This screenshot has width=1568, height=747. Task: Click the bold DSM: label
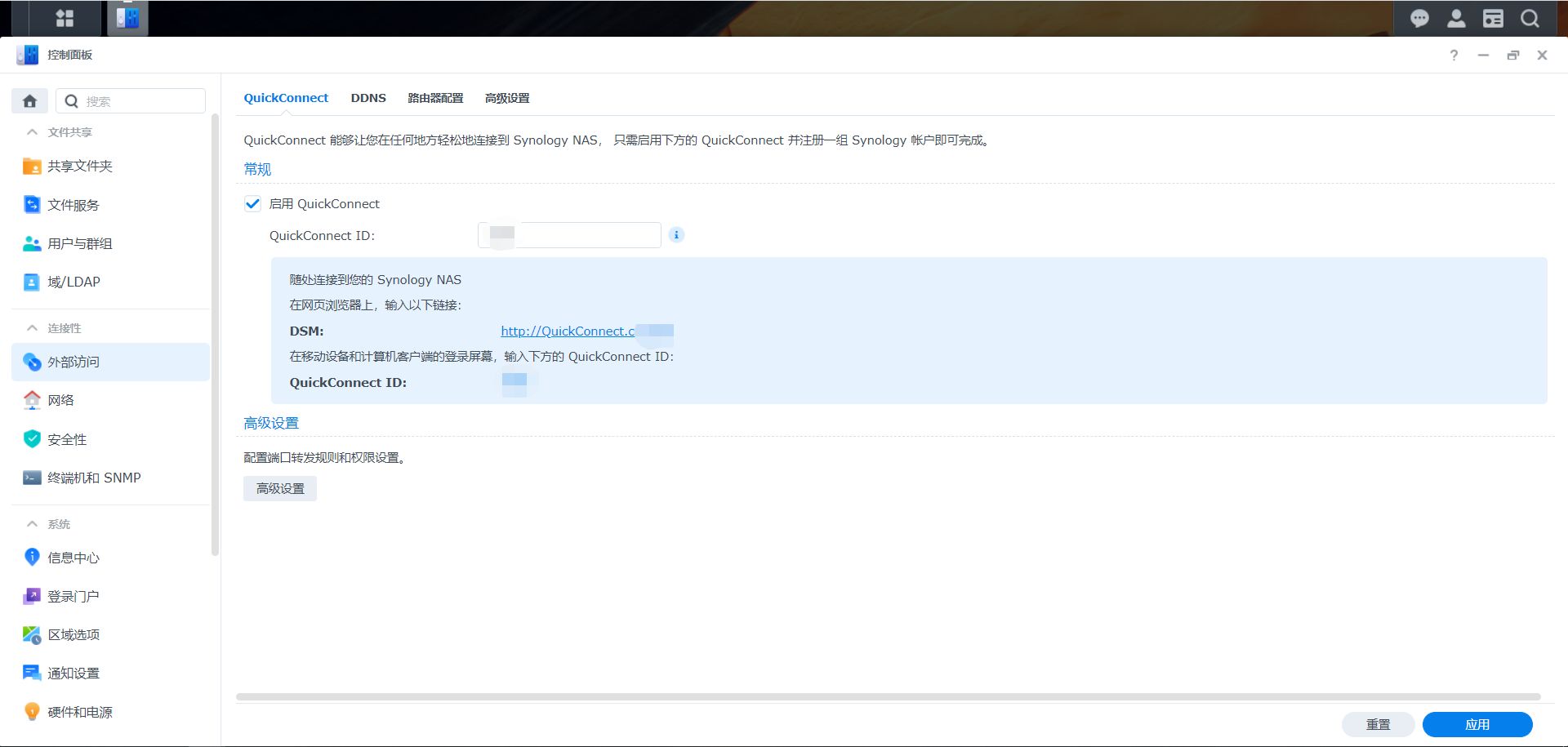(306, 331)
